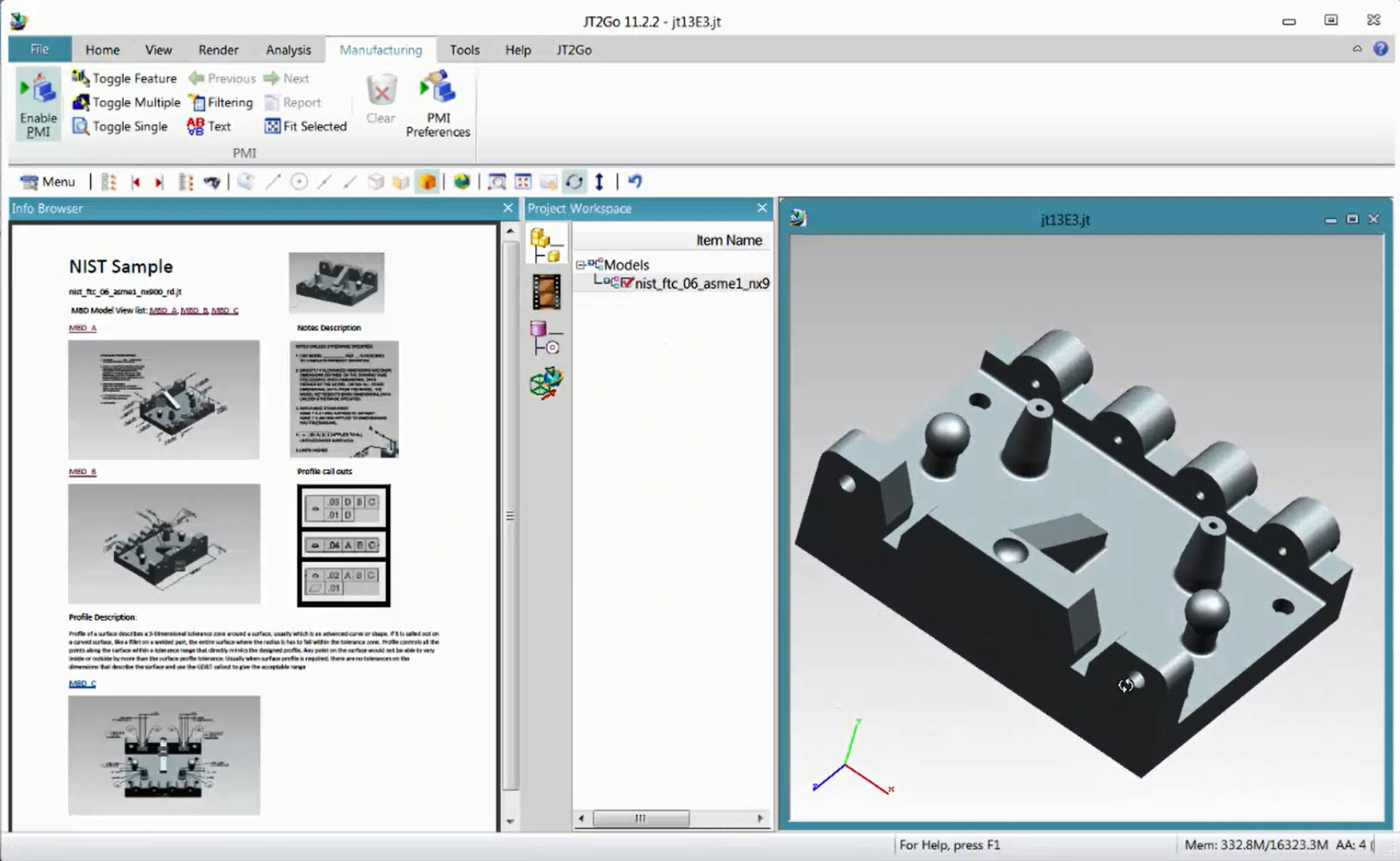Click the Project Workspace scroll right arrow
The image size is (1400, 861).
[x=760, y=818]
